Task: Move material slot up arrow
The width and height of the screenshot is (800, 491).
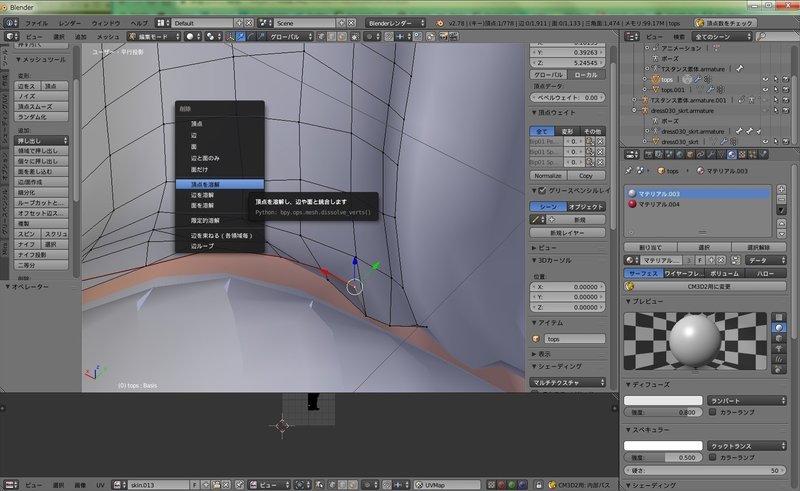Action: click(x=781, y=224)
